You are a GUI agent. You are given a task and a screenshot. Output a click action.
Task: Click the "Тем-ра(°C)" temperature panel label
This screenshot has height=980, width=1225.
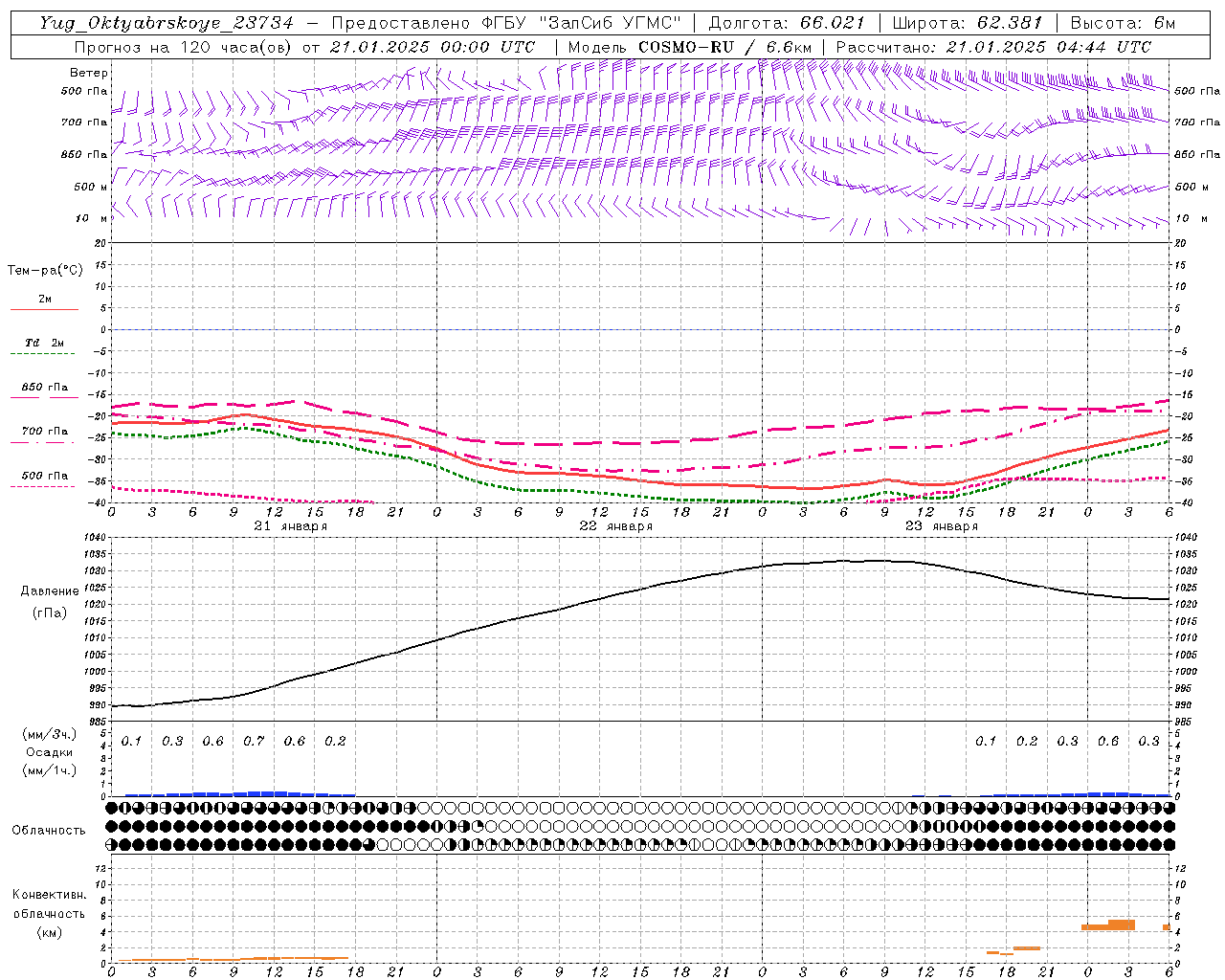point(45,271)
